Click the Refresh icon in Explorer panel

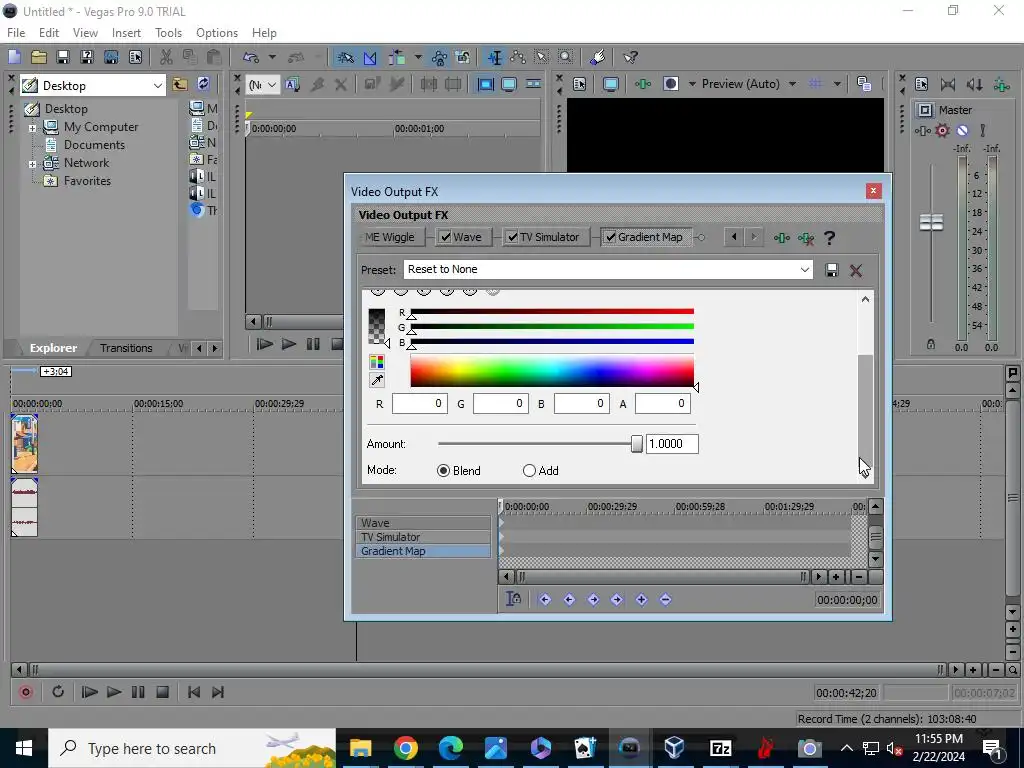[x=203, y=84]
